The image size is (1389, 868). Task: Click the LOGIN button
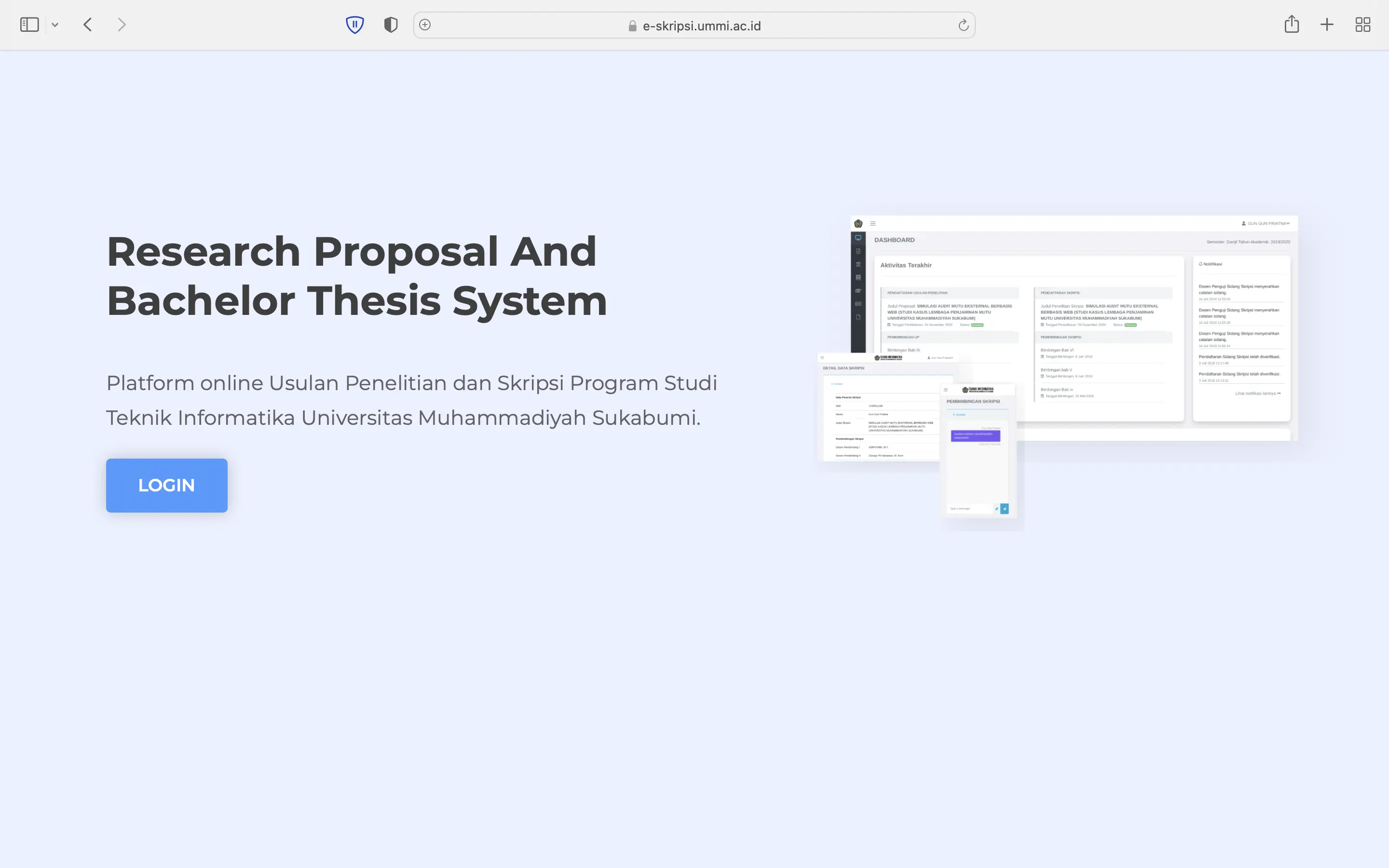point(166,485)
